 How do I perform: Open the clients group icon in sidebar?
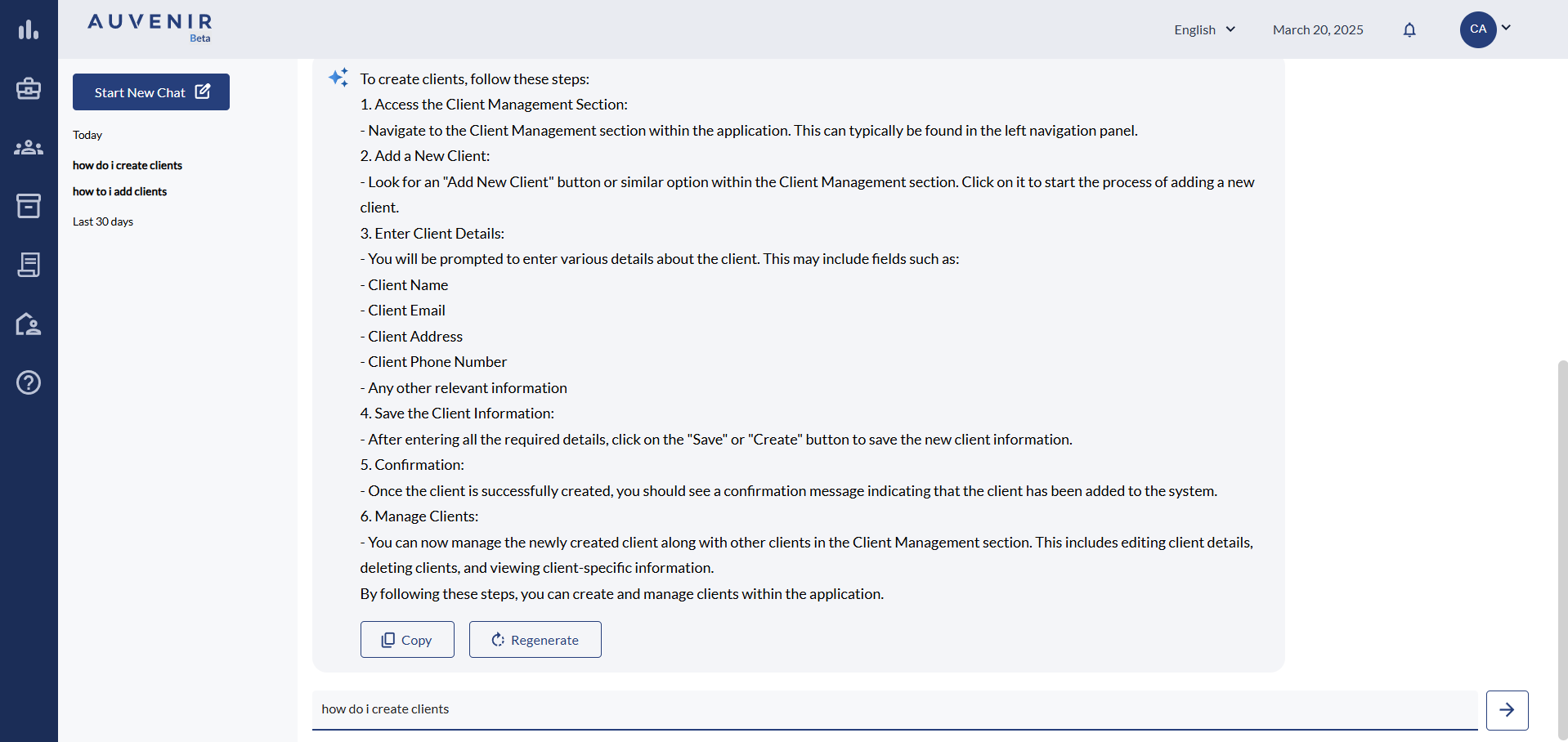click(x=29, y=147)
